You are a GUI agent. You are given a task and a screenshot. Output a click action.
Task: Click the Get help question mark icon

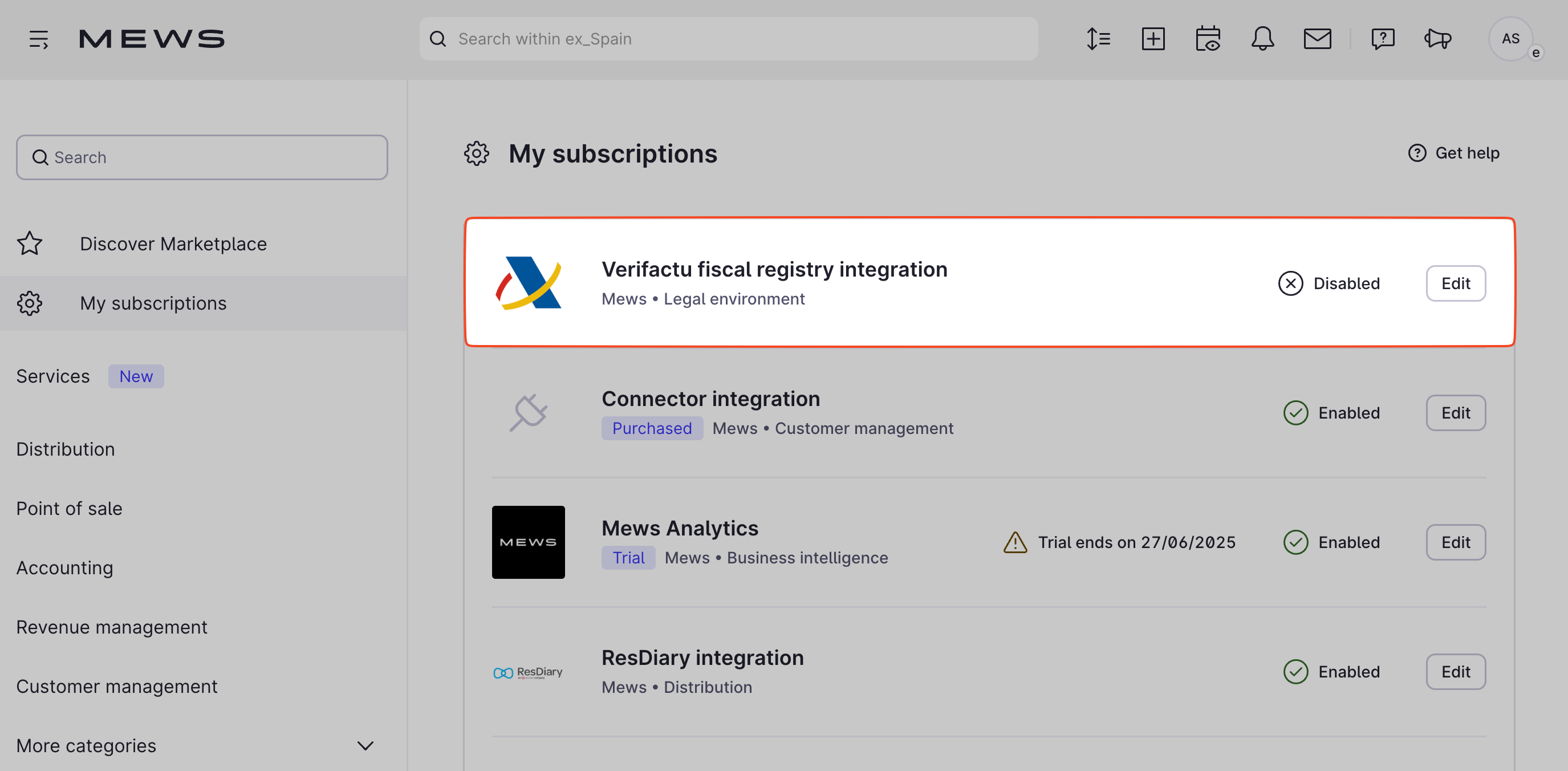1417,153
